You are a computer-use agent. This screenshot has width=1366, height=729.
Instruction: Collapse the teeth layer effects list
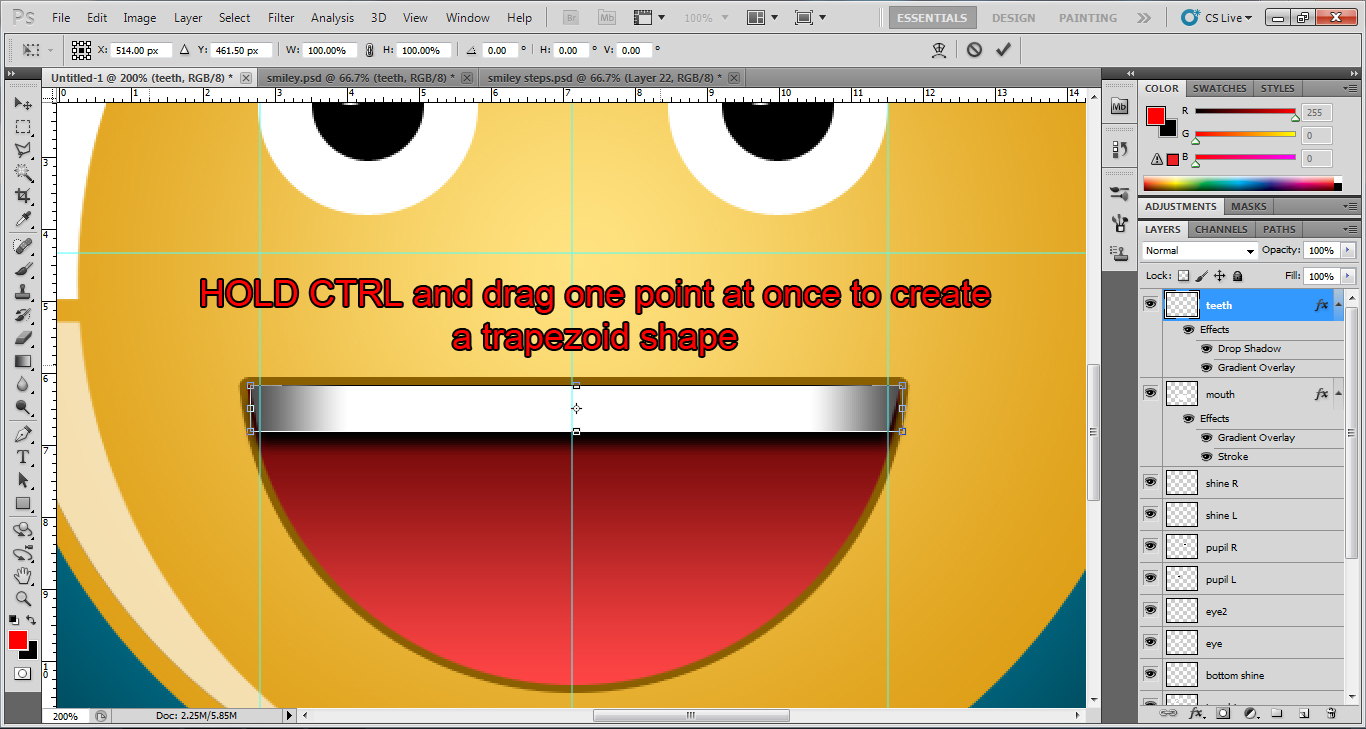click(1338, 304)
